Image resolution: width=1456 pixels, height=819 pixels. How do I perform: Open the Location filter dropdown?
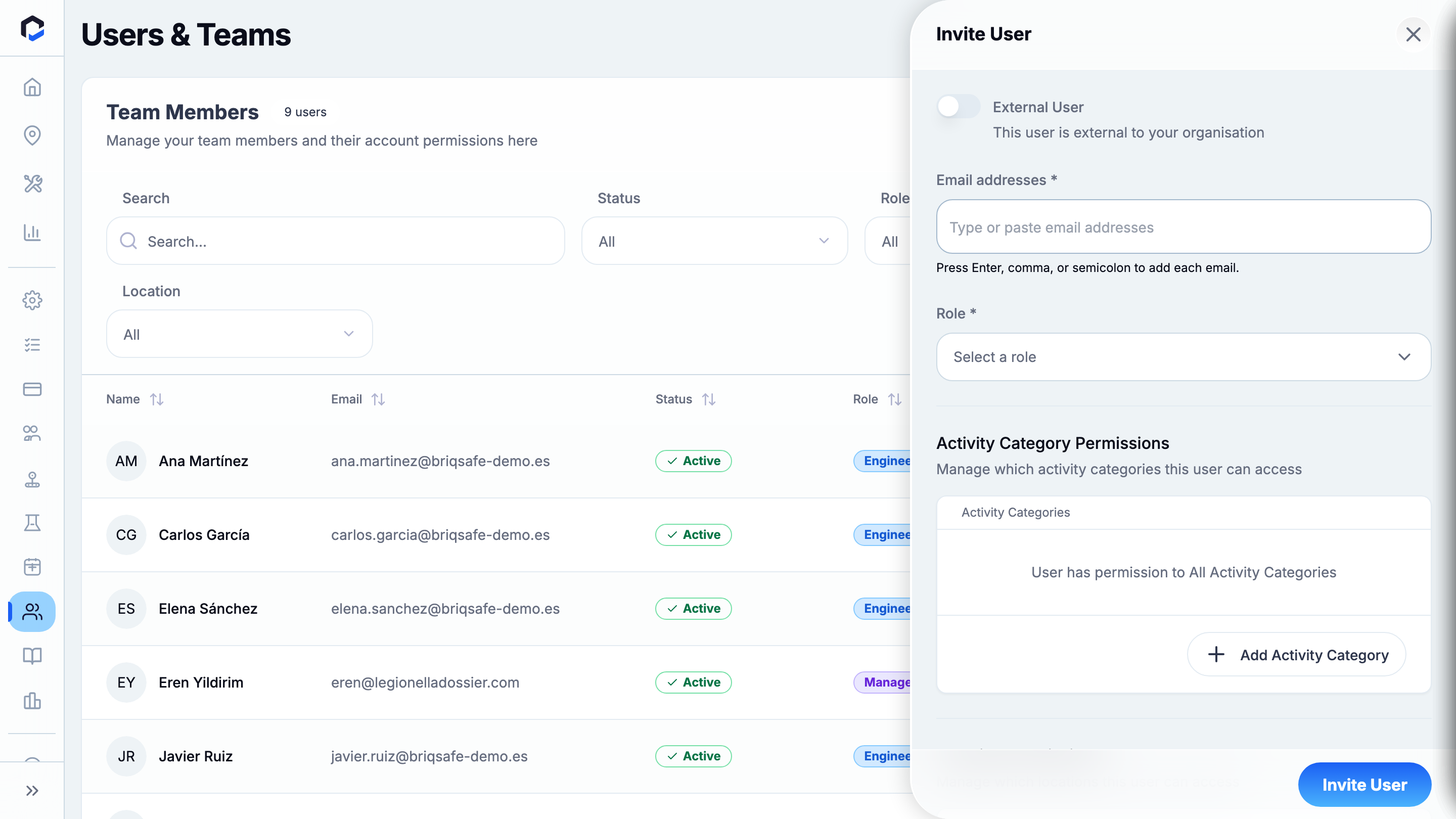(x=240, y=334)
